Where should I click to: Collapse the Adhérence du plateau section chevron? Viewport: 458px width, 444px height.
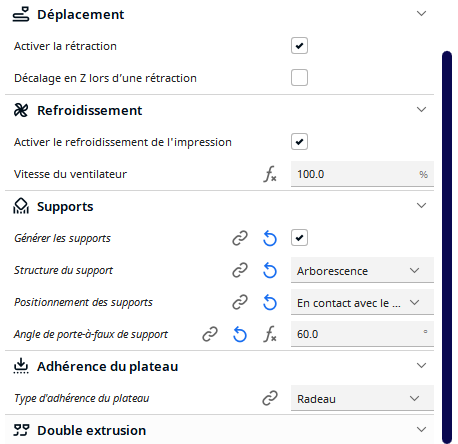tap(422, 366)
